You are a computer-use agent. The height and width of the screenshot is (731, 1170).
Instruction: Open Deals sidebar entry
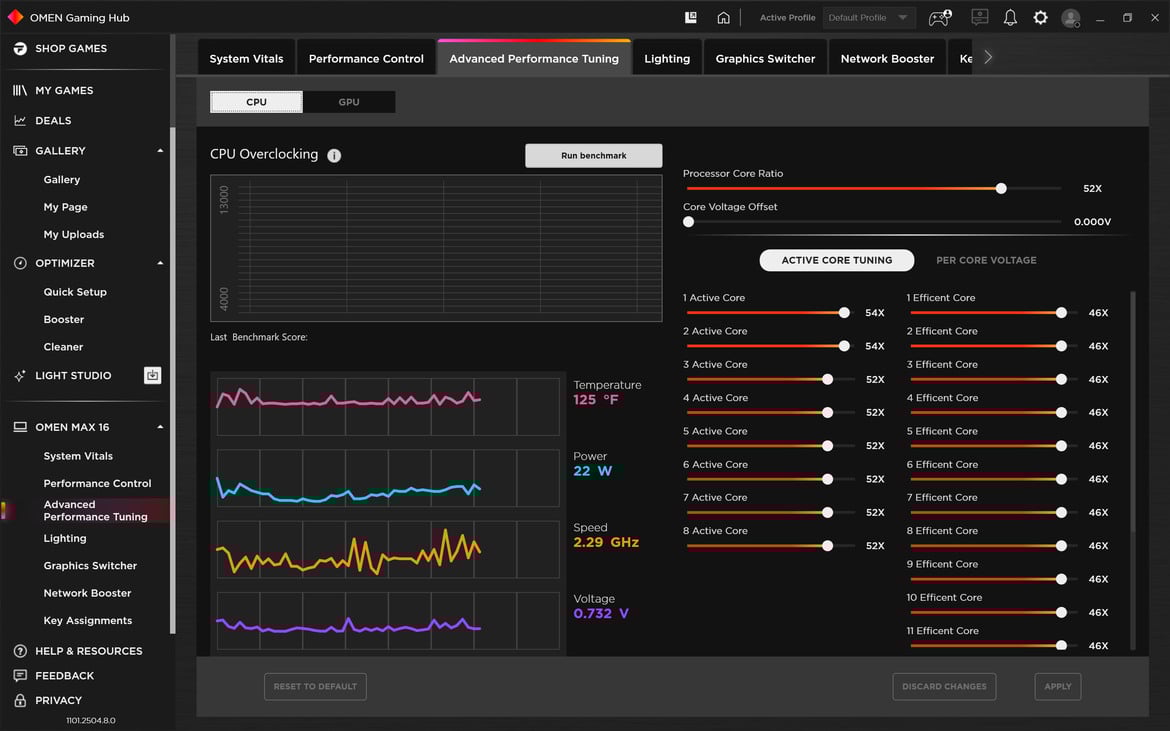(x=53, y=120)
